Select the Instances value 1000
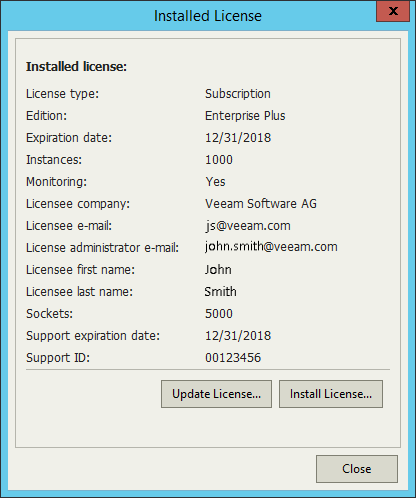 pos(219,160)
